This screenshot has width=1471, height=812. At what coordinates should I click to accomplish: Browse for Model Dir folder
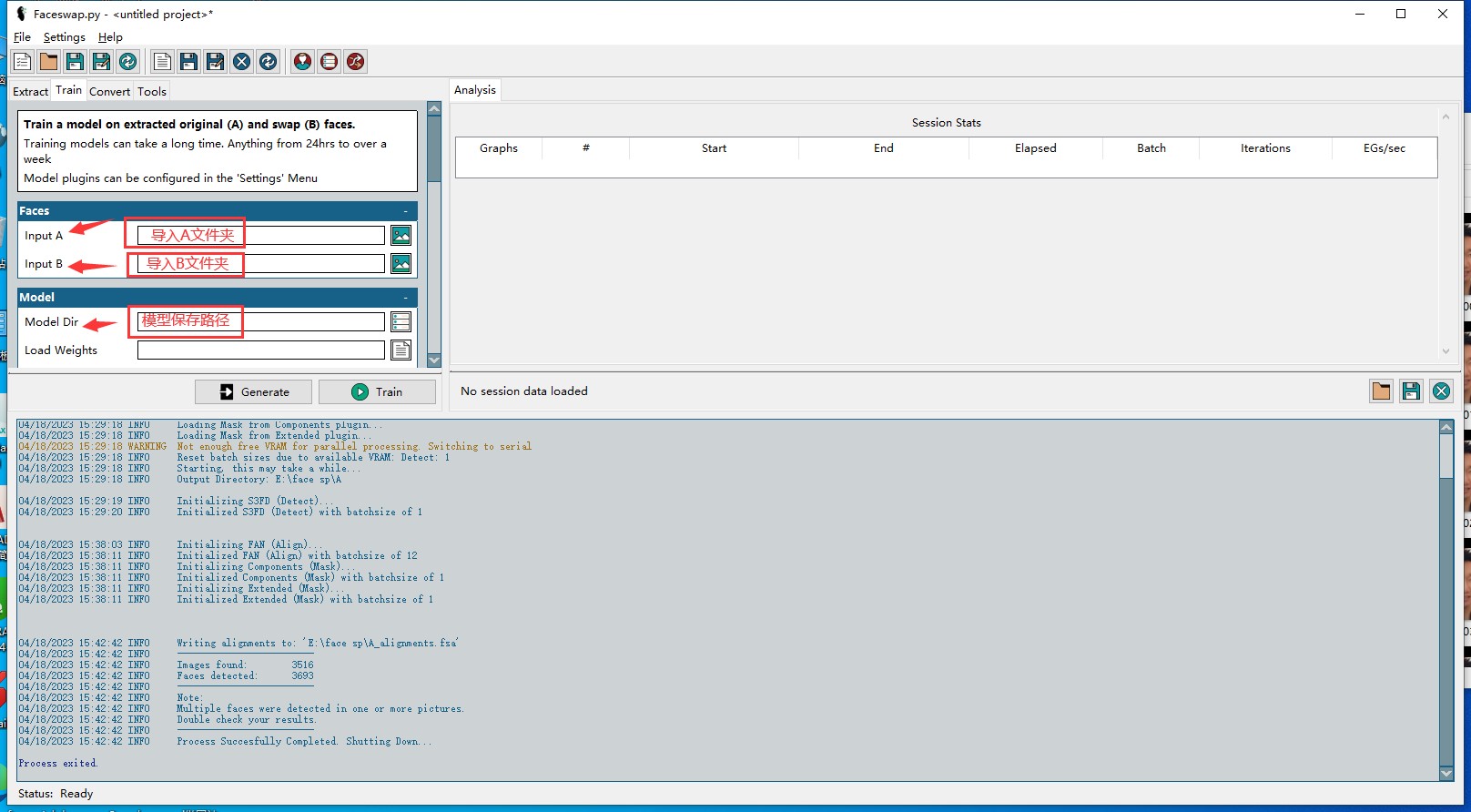pos(401,322)
